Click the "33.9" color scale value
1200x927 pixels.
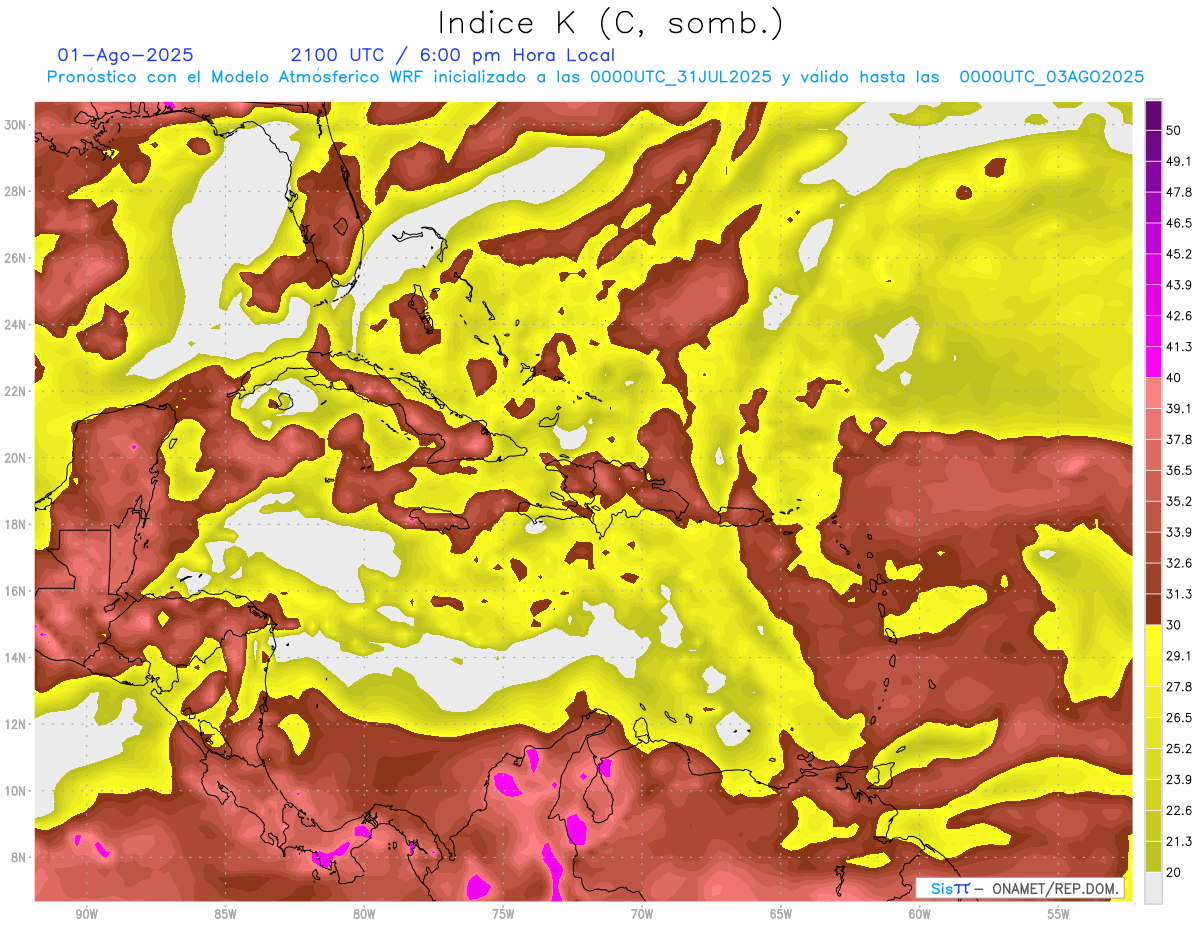1178,532
